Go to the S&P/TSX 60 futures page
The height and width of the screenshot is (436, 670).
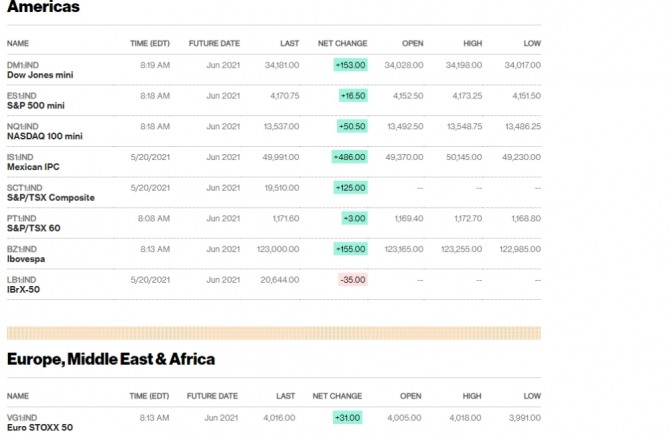[x=34, y=228]
